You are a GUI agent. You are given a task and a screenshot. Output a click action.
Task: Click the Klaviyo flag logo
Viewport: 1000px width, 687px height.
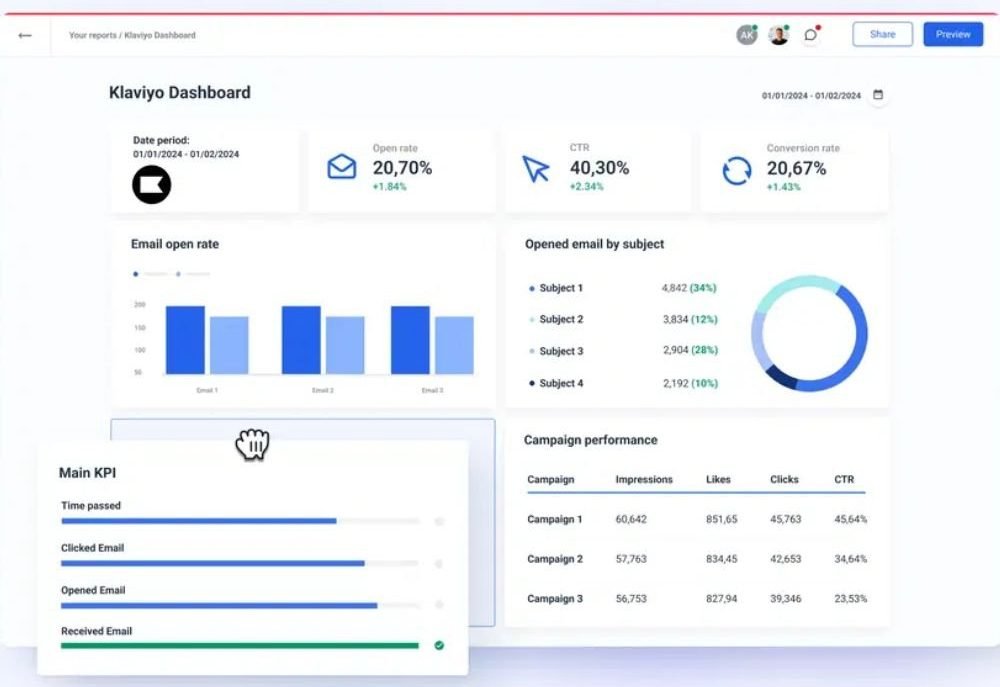[x=152, y=184]
